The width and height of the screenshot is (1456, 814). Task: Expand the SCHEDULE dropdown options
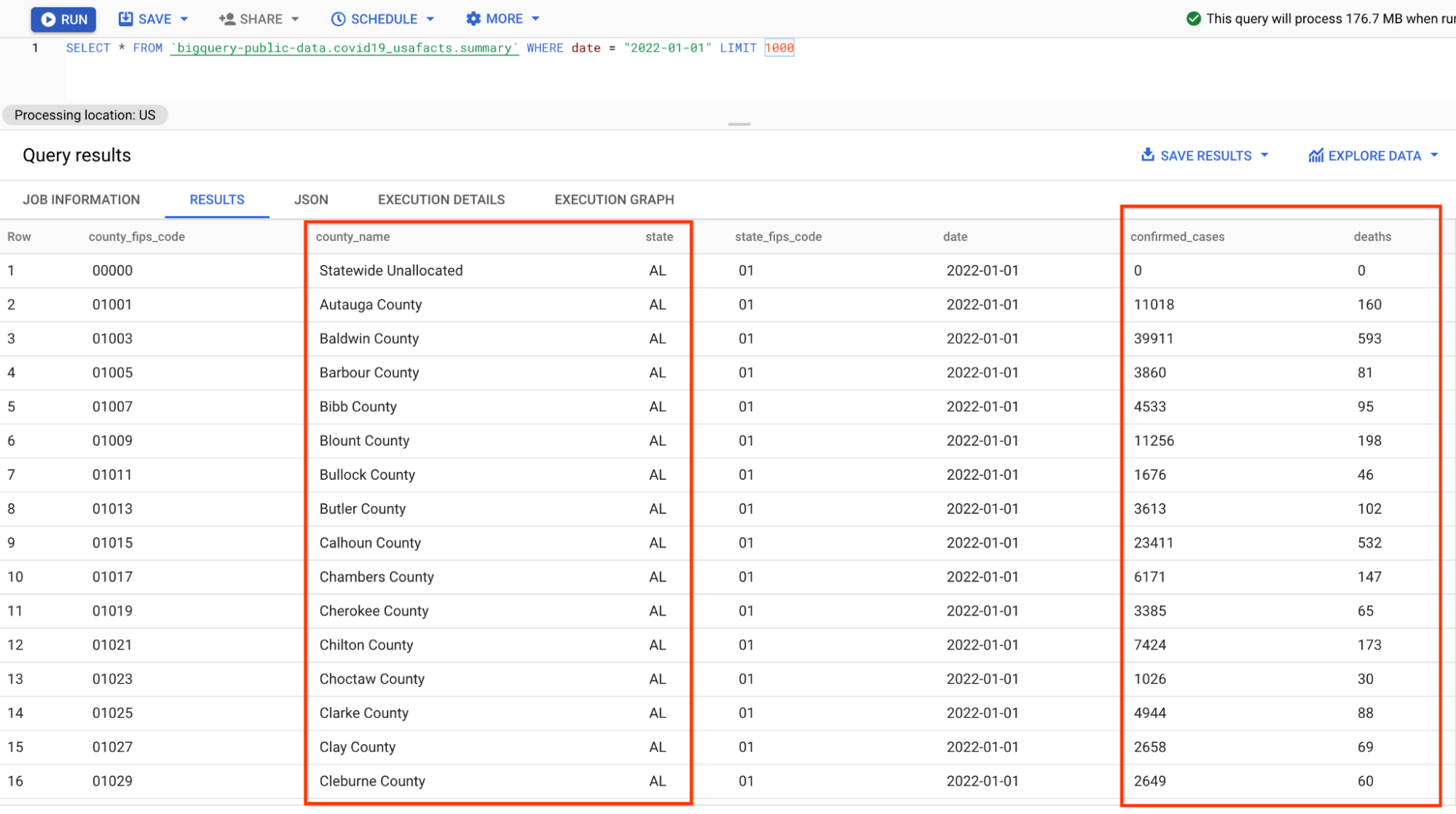(431, 18)
